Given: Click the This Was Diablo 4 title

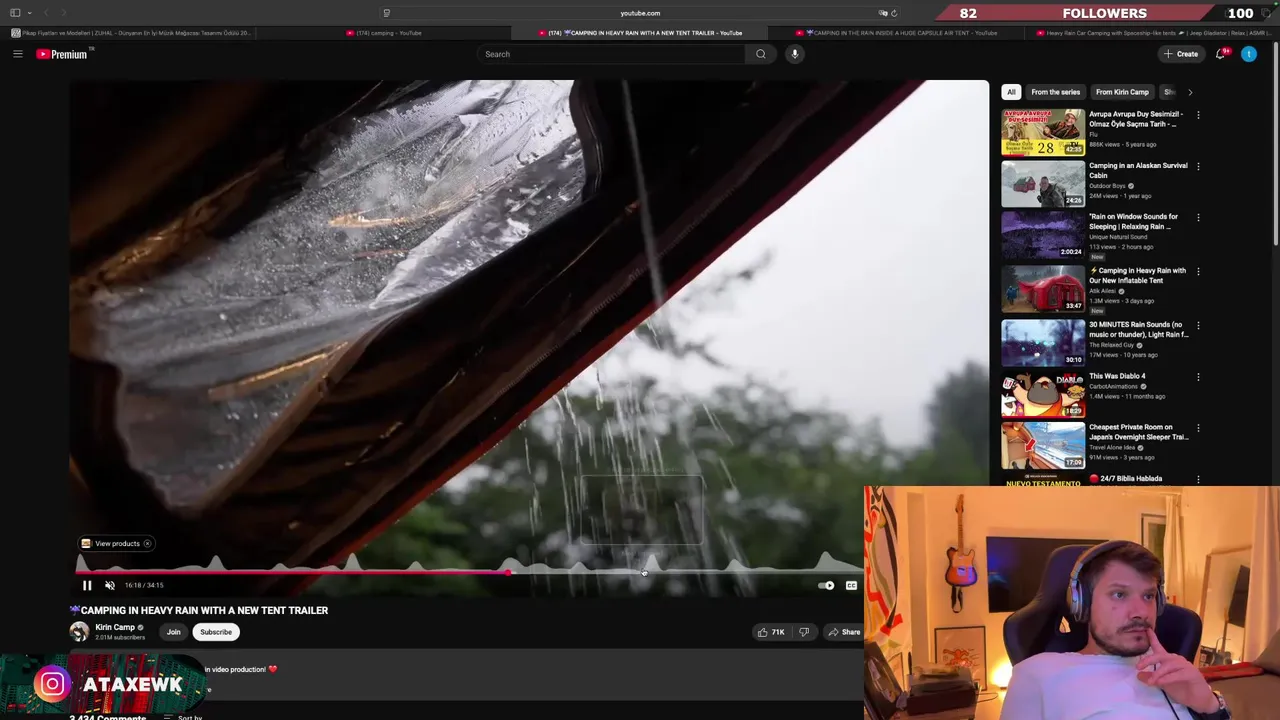Looking at the screenshot, I should (x=1117, y=376).
